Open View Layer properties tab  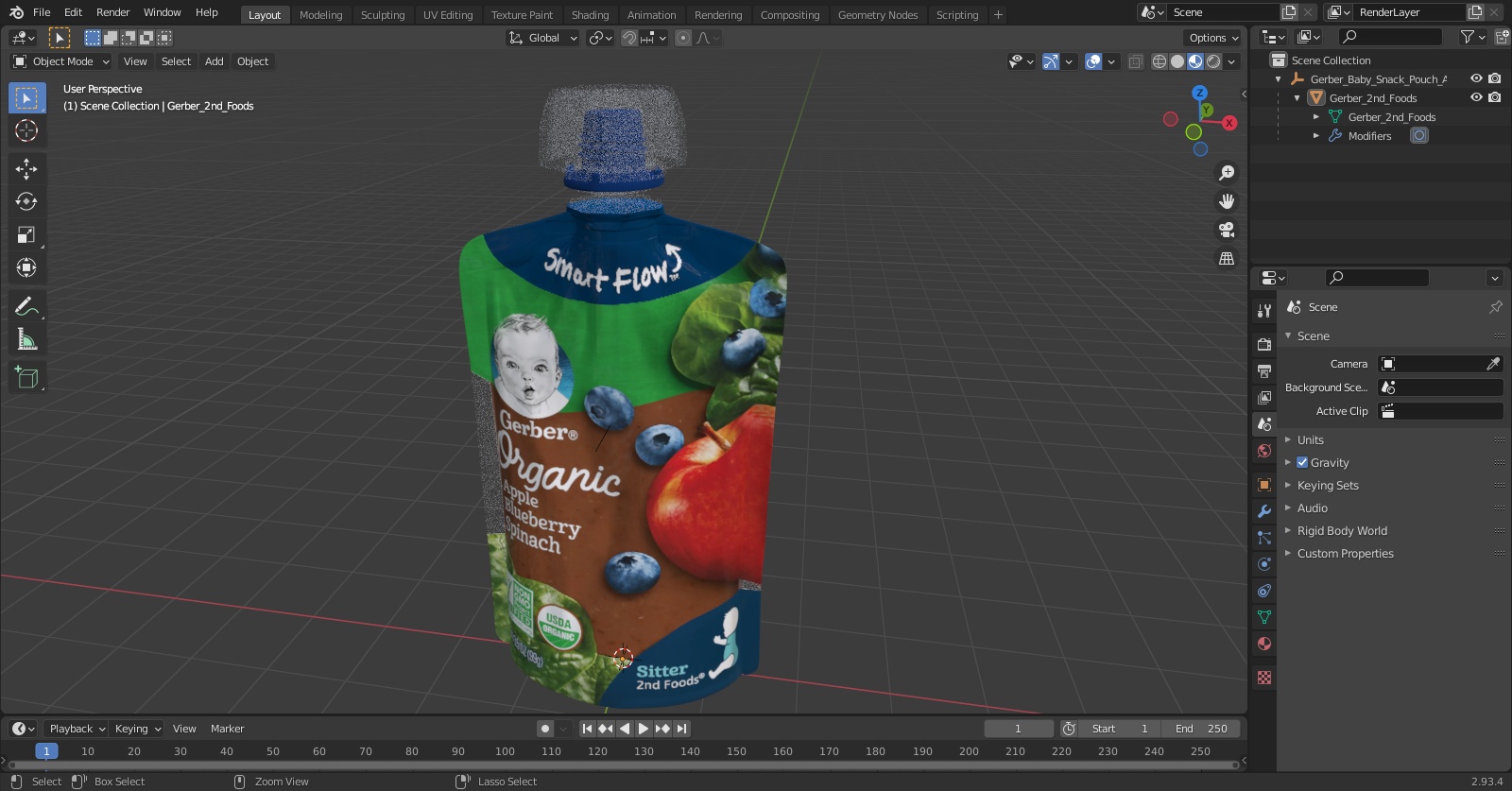[1264, 398]
